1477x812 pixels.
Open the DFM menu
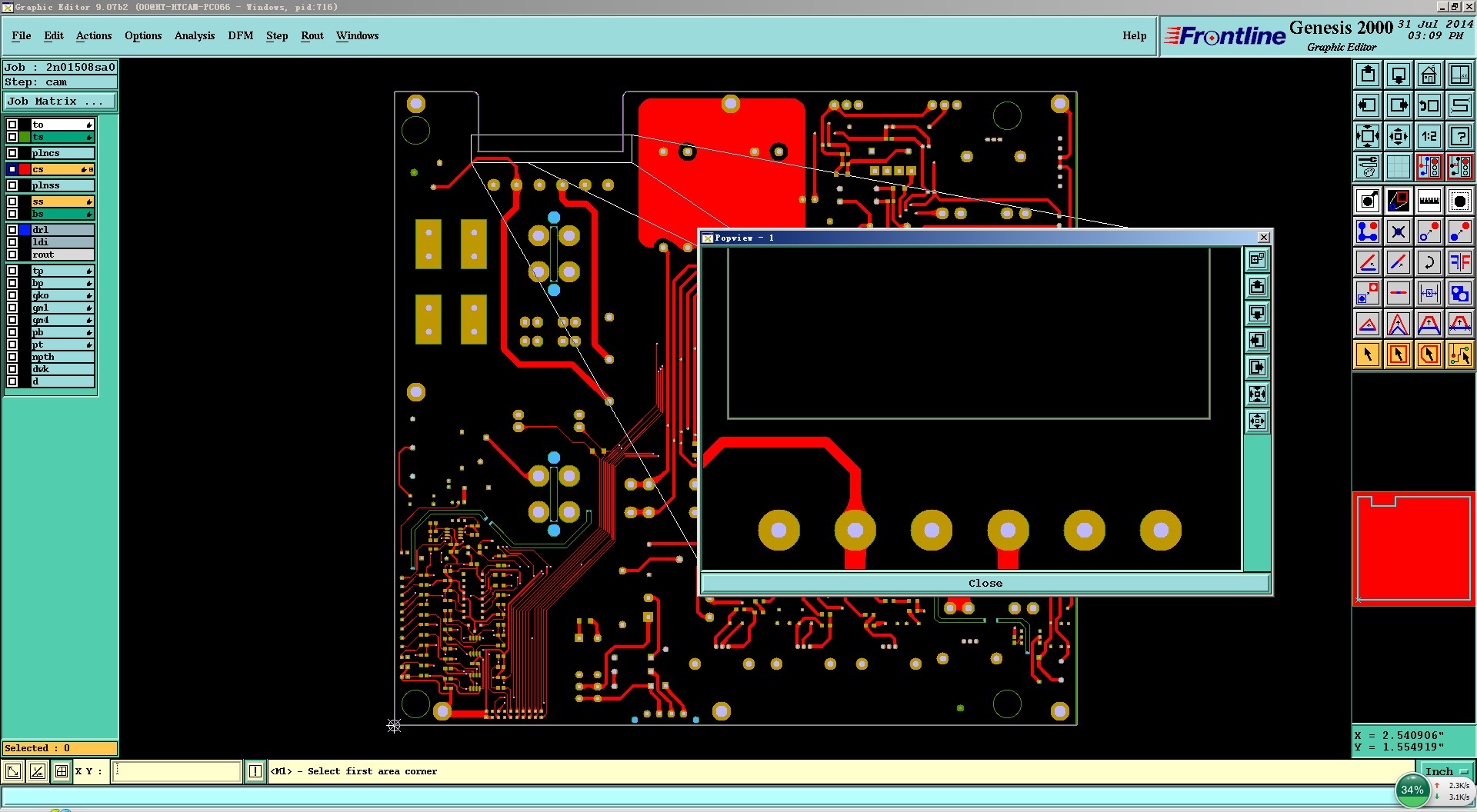pyautogui.click(x=241, y=35)
